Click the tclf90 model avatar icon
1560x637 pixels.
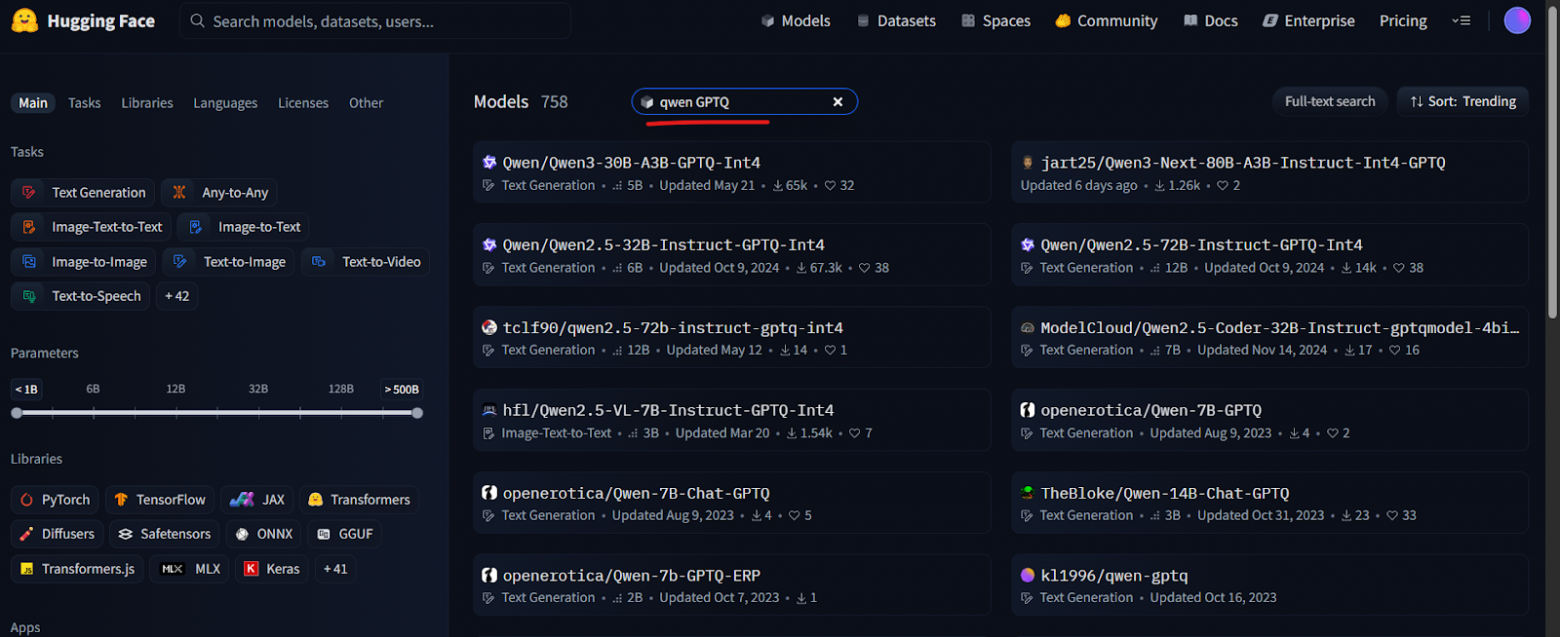pos(489,328)
